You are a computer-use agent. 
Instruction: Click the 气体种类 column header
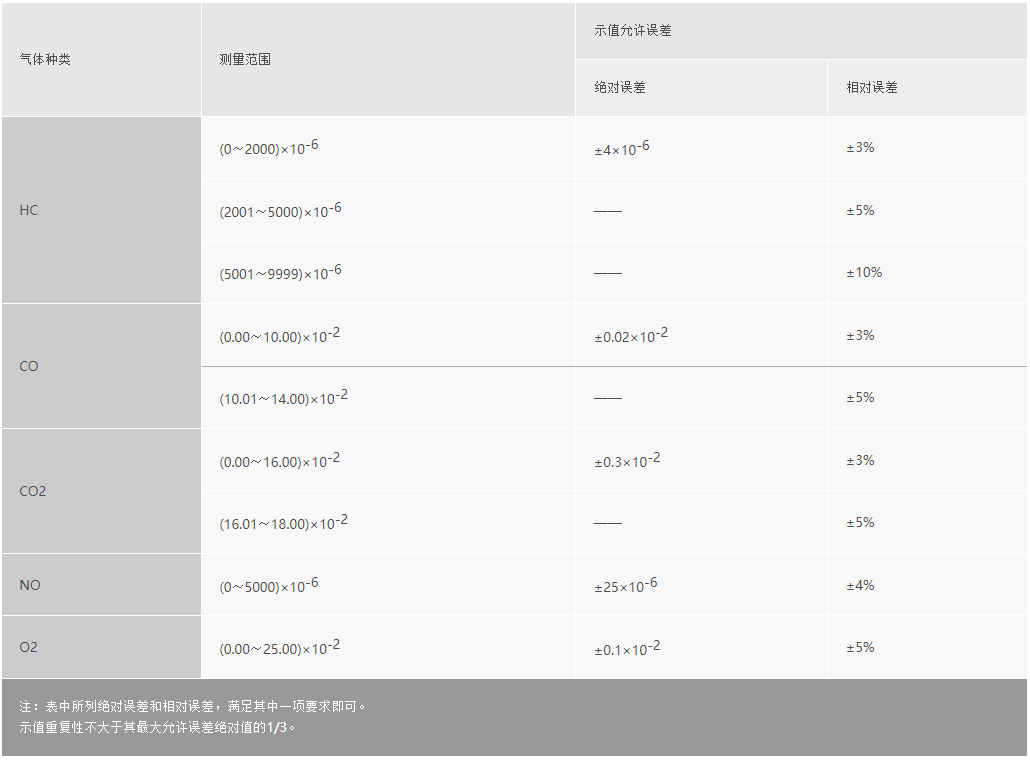pos(45,60)
